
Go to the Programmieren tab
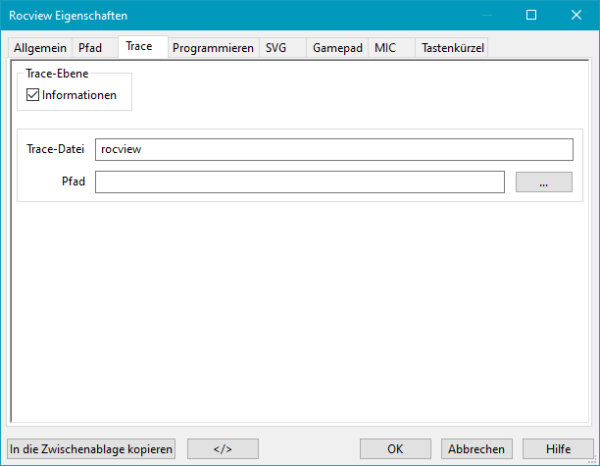point(213,48)
